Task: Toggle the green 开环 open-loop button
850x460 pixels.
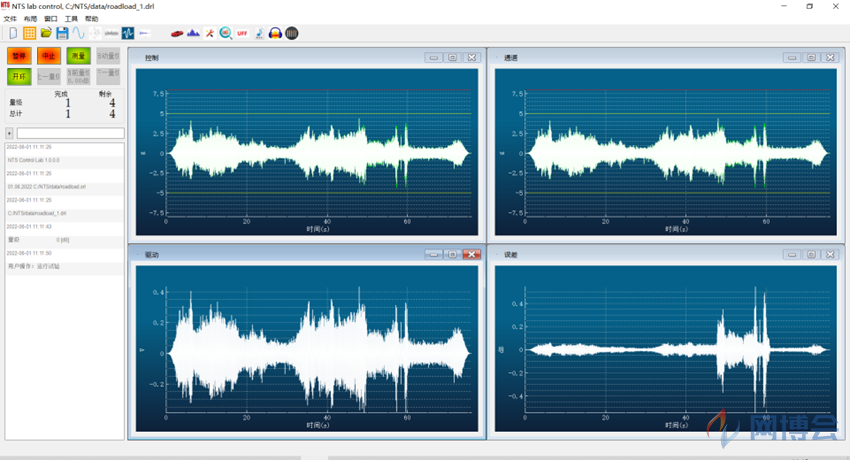Action: [19, 76]
